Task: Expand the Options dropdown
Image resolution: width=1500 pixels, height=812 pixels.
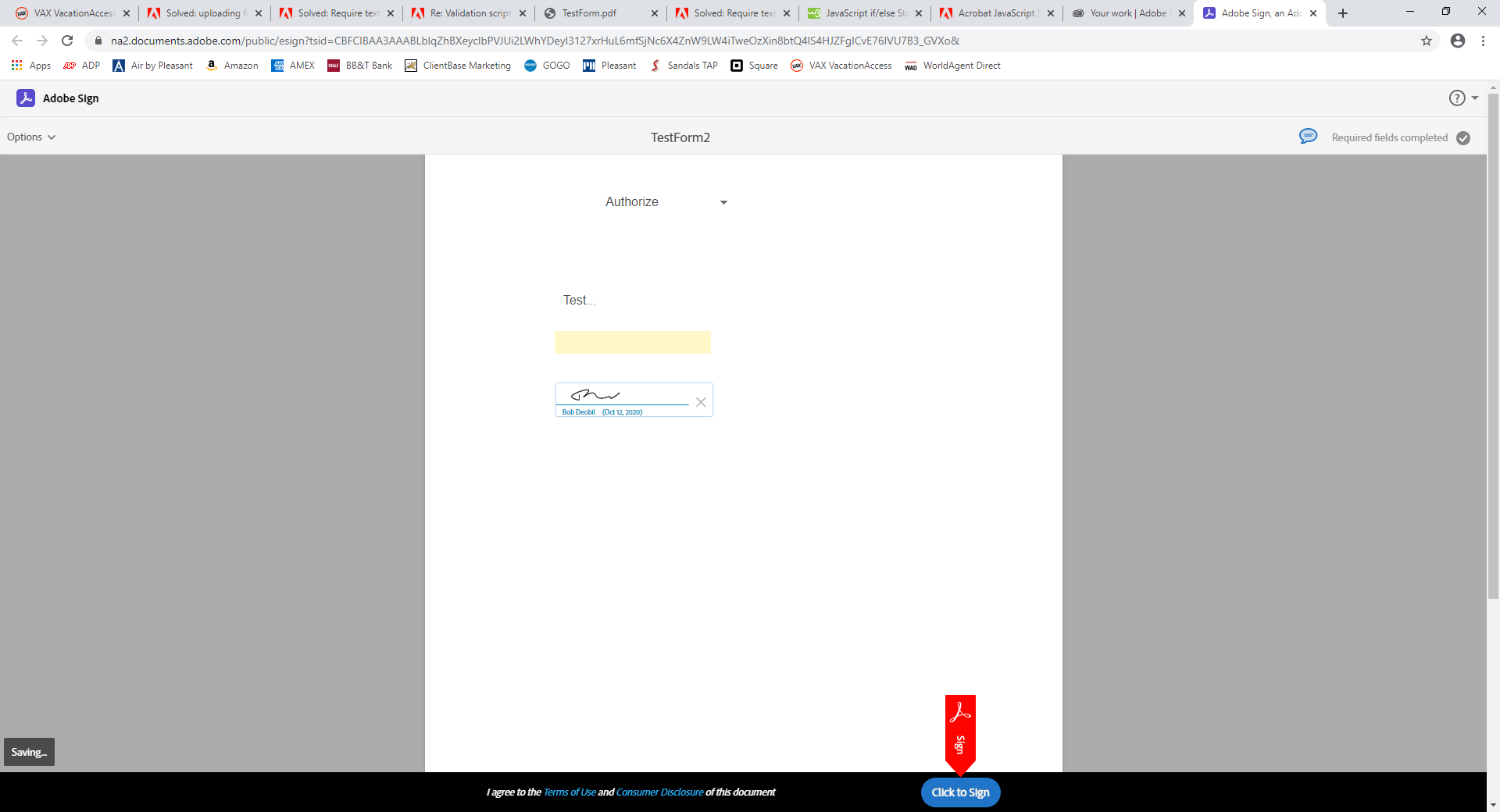Action: pyautogui.click(x=31, y=137)
